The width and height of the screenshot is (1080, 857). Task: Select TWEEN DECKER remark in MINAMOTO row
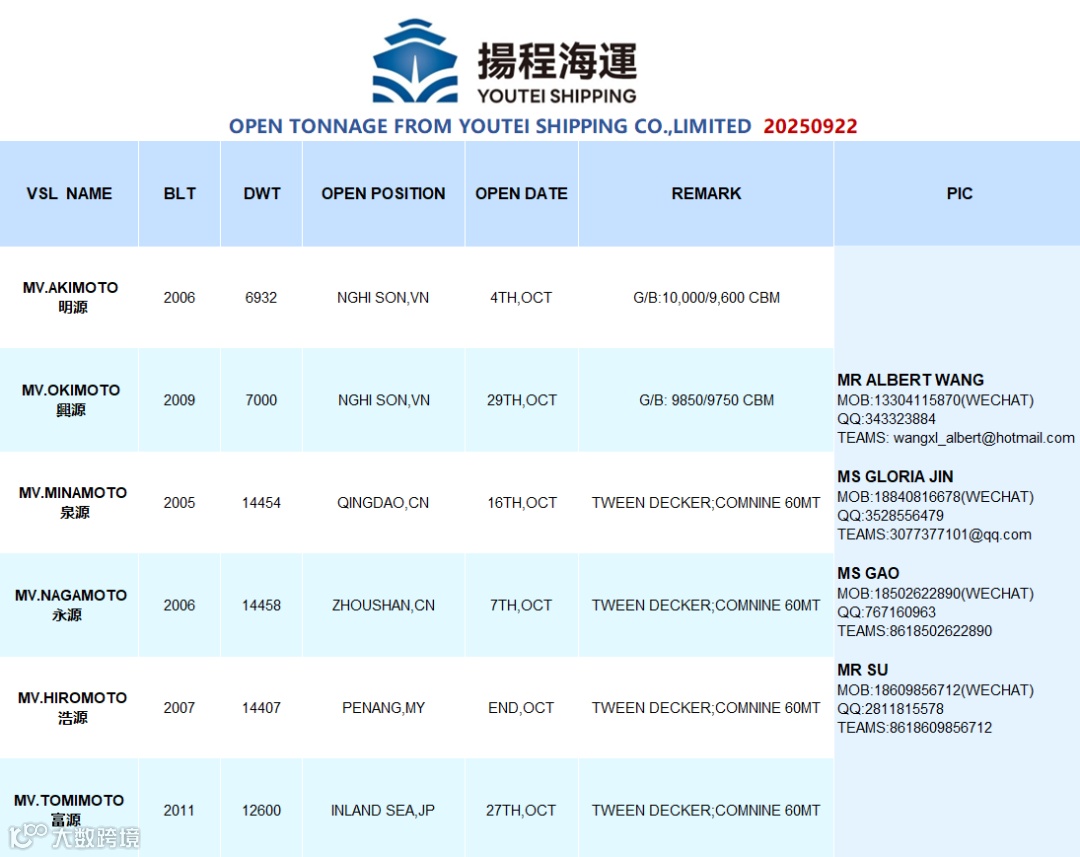[706, 503]
